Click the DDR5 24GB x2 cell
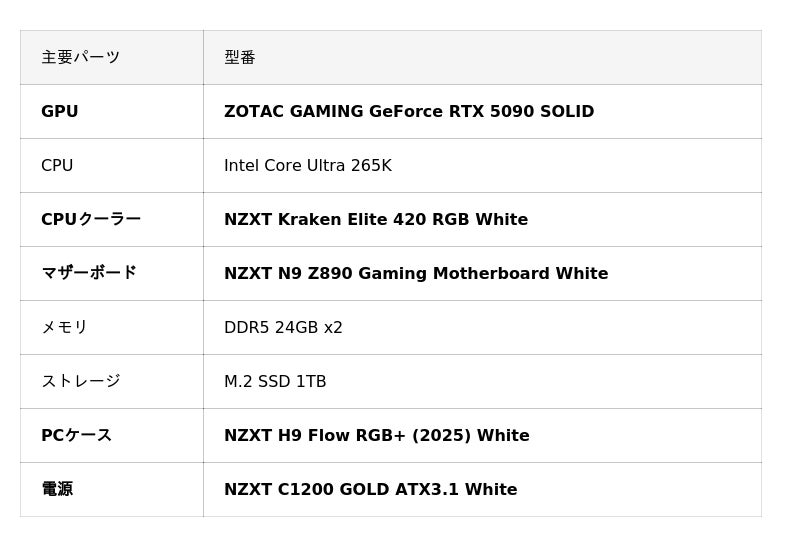 (x=283, y=328)
